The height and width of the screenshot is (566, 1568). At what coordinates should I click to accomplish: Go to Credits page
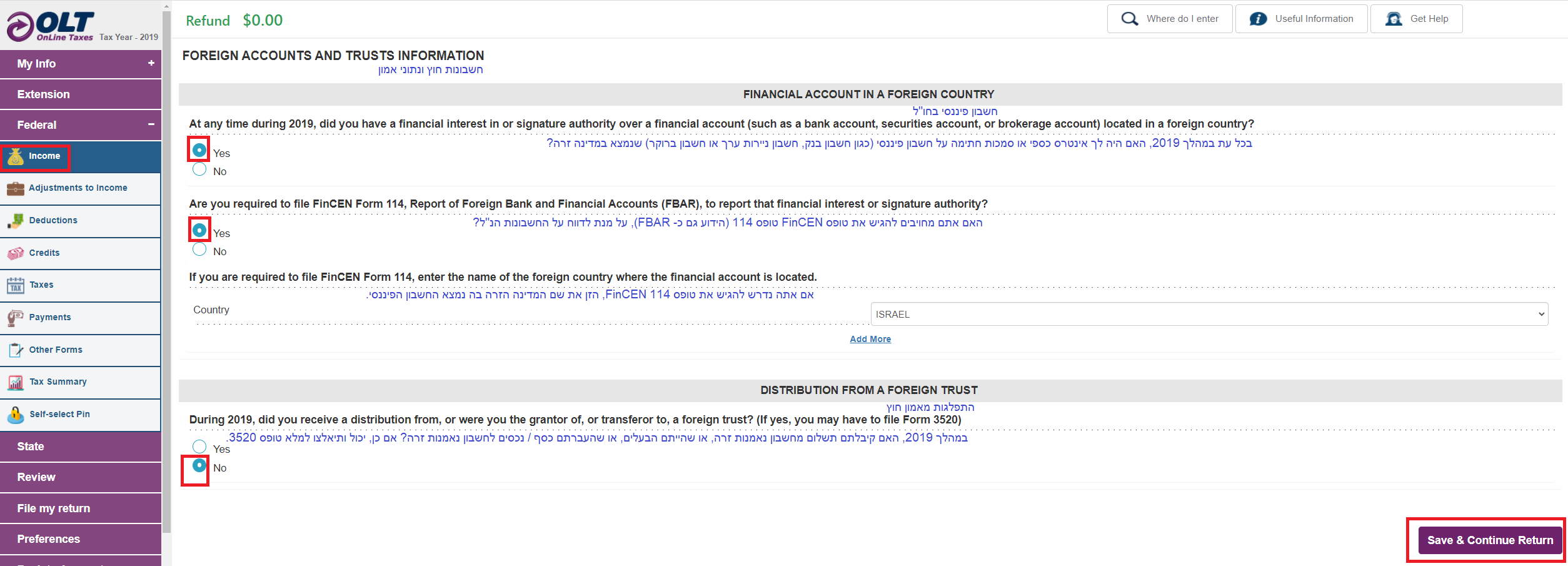(81, 253)
